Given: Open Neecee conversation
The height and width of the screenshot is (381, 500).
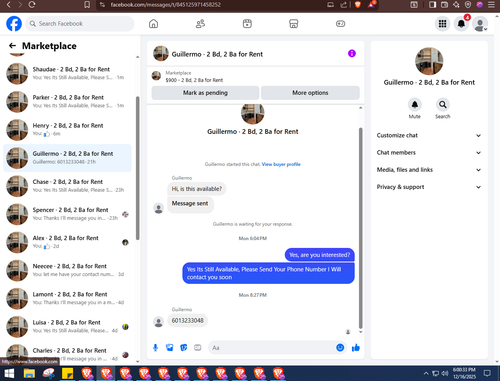Looking at the screenshot, I should [68, 270].
